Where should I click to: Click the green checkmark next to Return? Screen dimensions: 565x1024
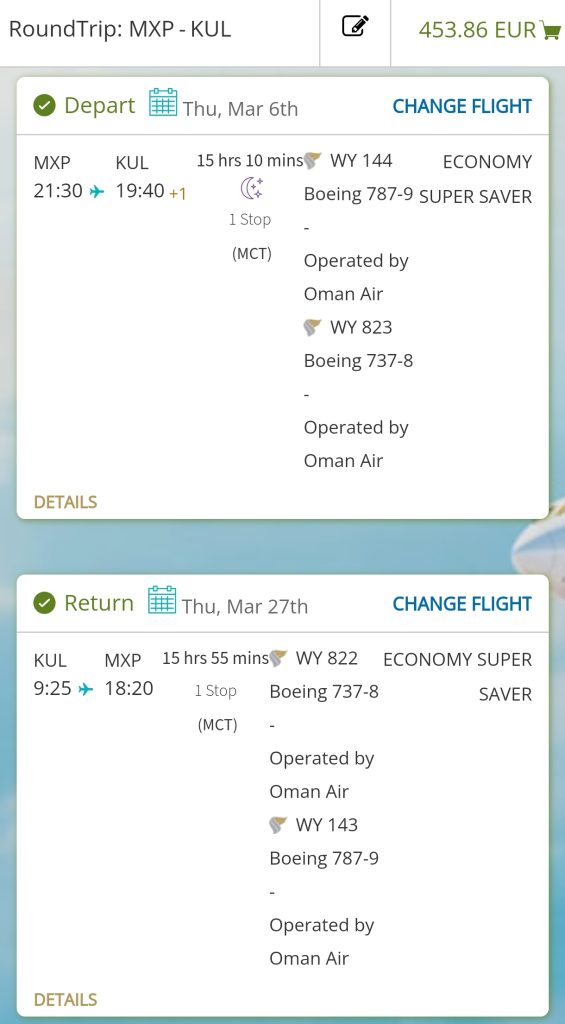pos(44,603)
